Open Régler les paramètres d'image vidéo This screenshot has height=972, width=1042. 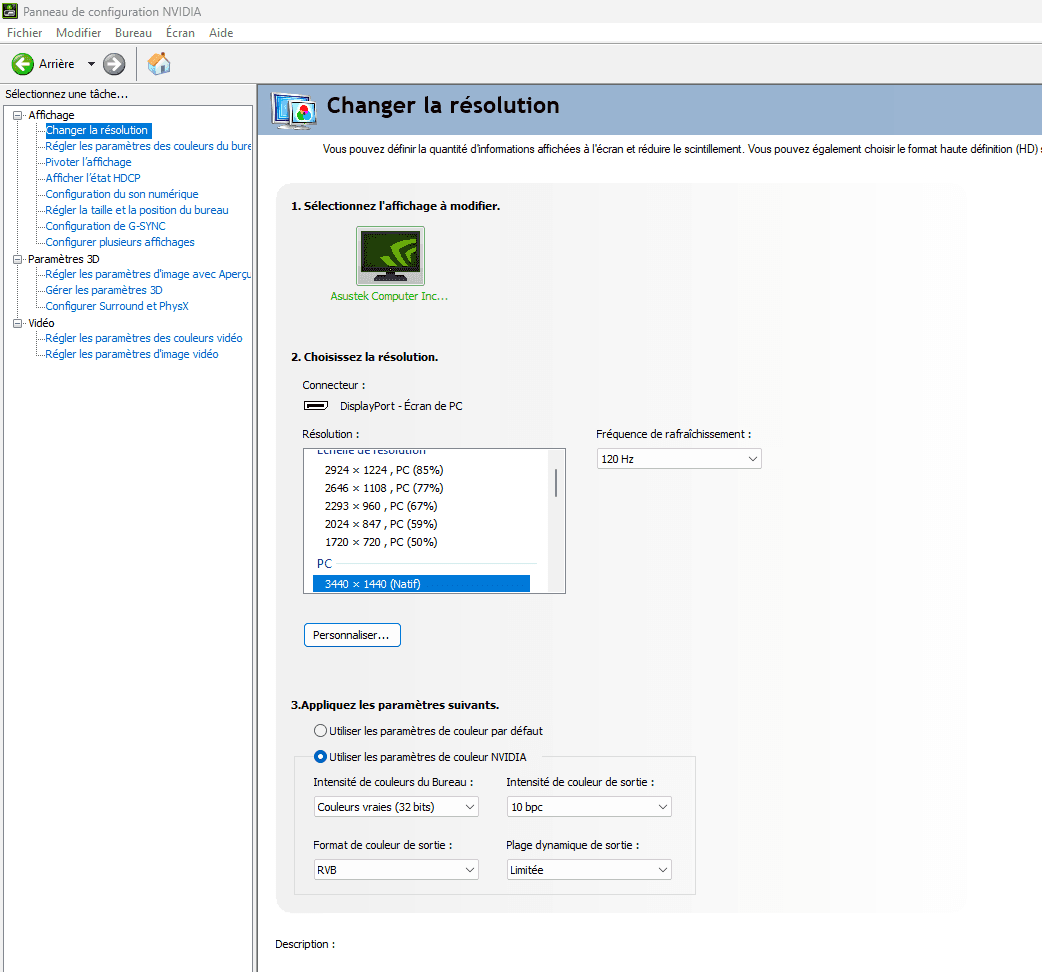tap(132, 354)
